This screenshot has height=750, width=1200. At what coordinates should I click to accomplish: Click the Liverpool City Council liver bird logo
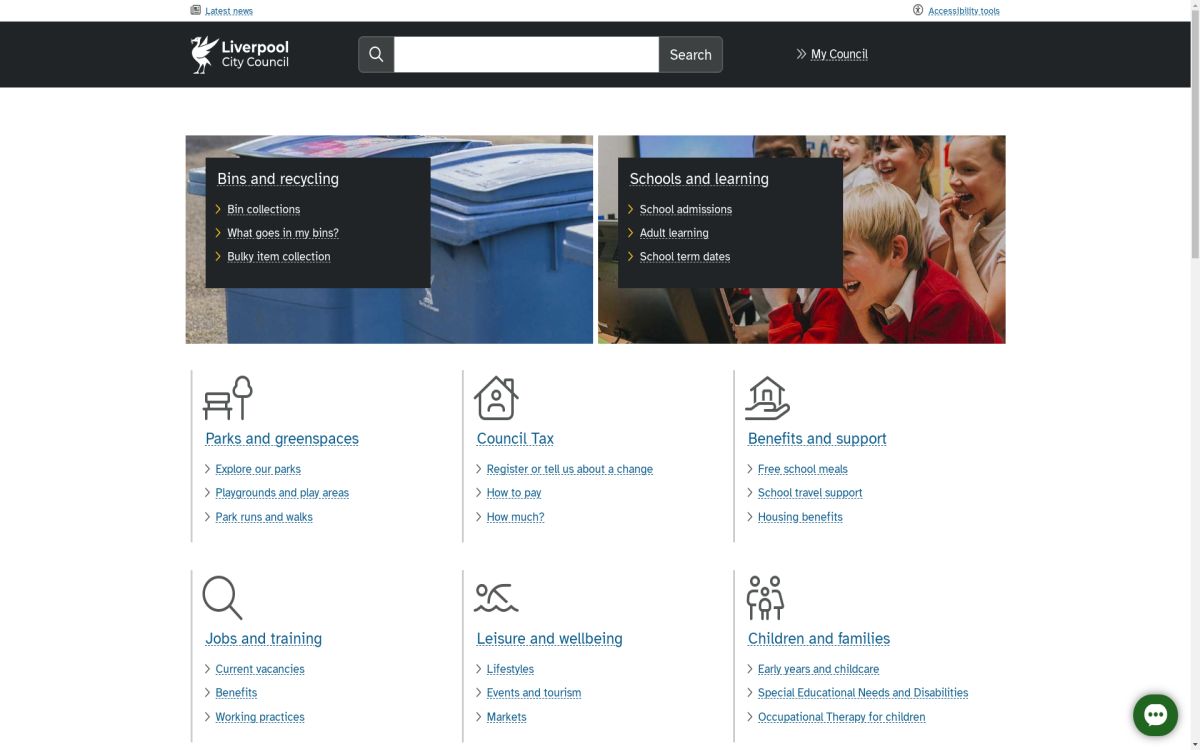tap(202, 53)
